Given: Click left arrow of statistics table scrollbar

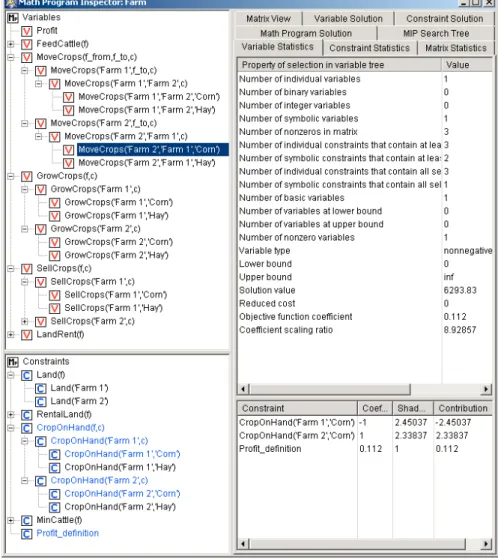Looking at the screenshot, I should [x=243, y=389].
